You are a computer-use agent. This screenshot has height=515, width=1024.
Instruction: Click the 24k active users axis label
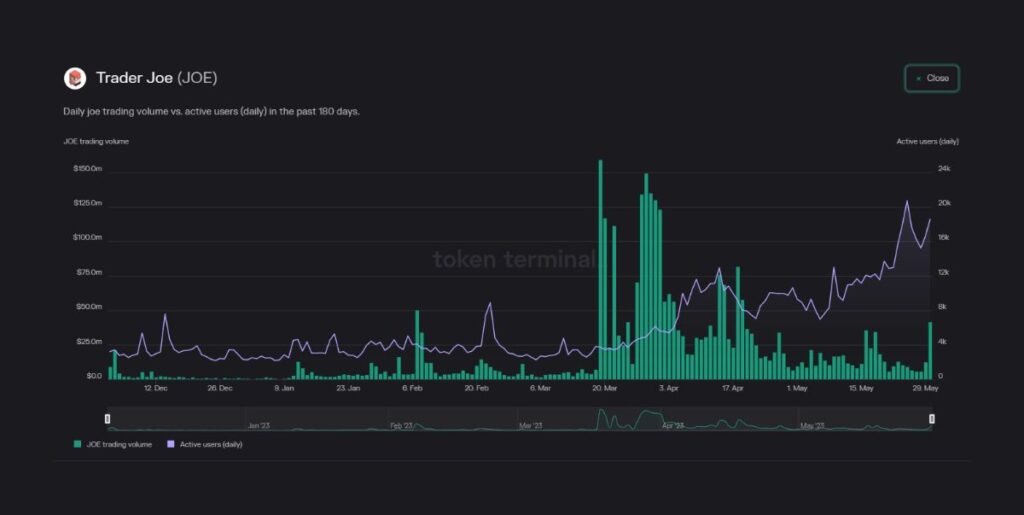(x=943, y=169)
